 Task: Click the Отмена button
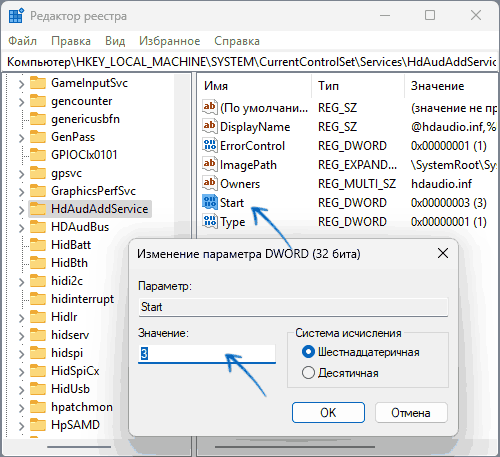(x=411, y=413)
